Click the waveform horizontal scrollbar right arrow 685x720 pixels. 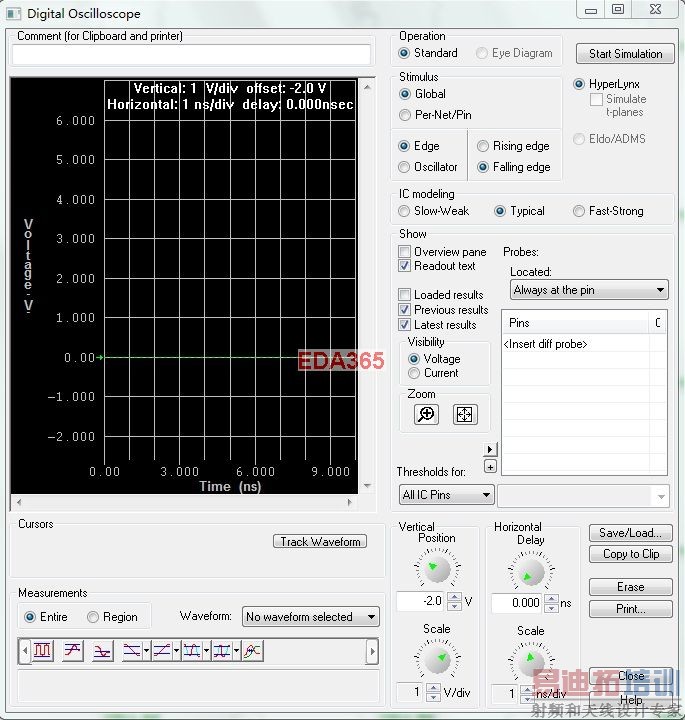click(349, 502)
